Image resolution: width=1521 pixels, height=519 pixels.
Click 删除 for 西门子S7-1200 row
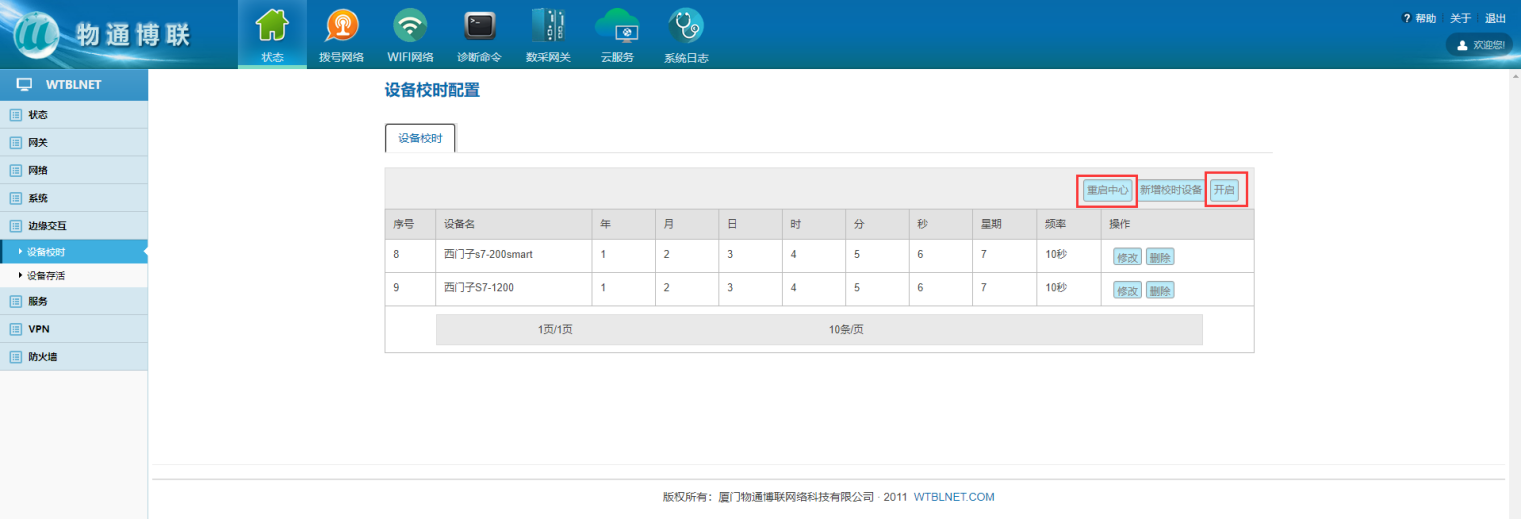point(1160,290)
